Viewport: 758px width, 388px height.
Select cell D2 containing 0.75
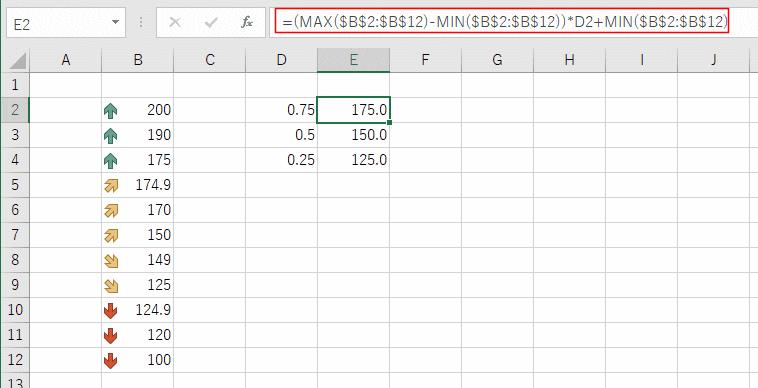click(281, 110)
